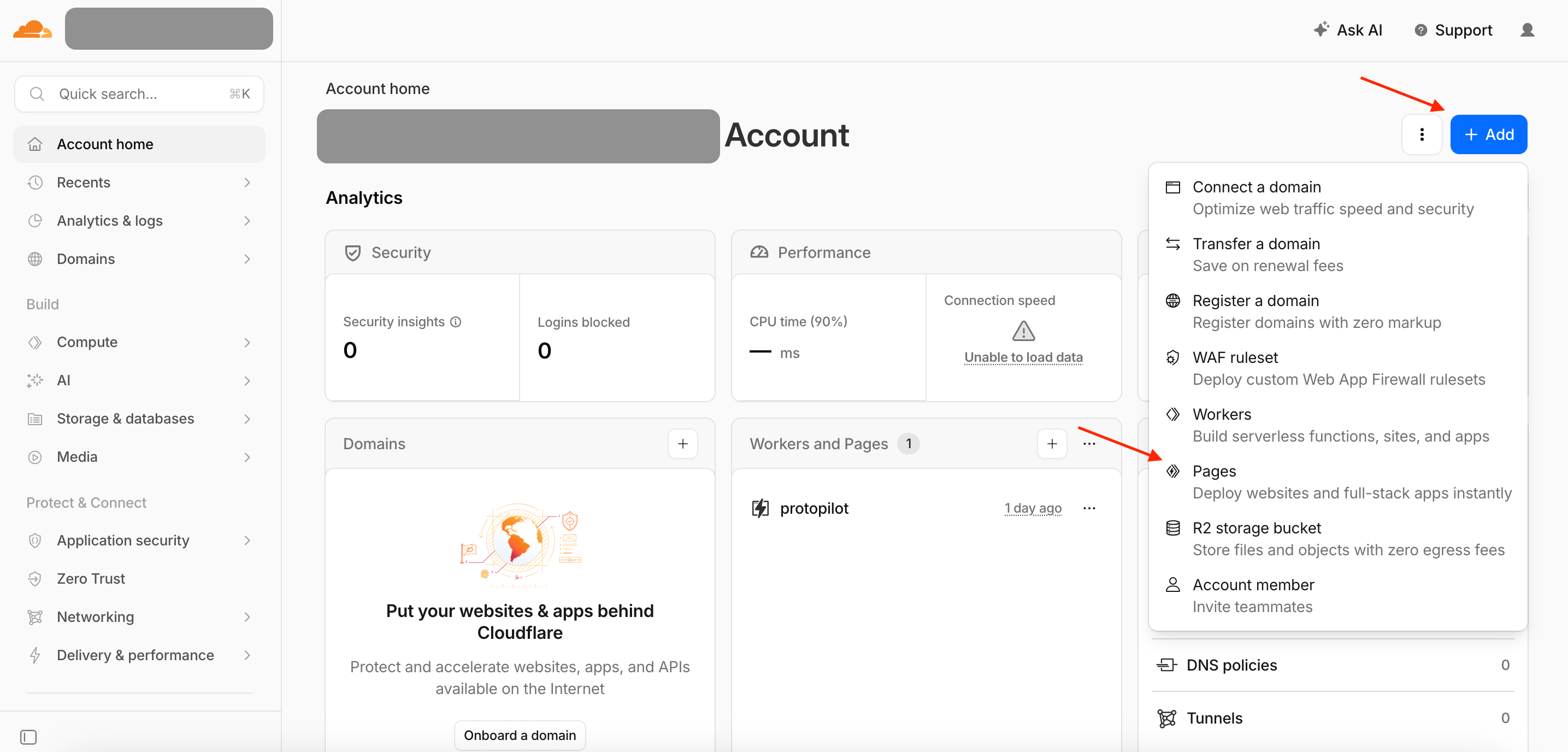Viewport: 1568px width, 752px height.
Task: Click the Cloudflare logo
Action: 32,28
